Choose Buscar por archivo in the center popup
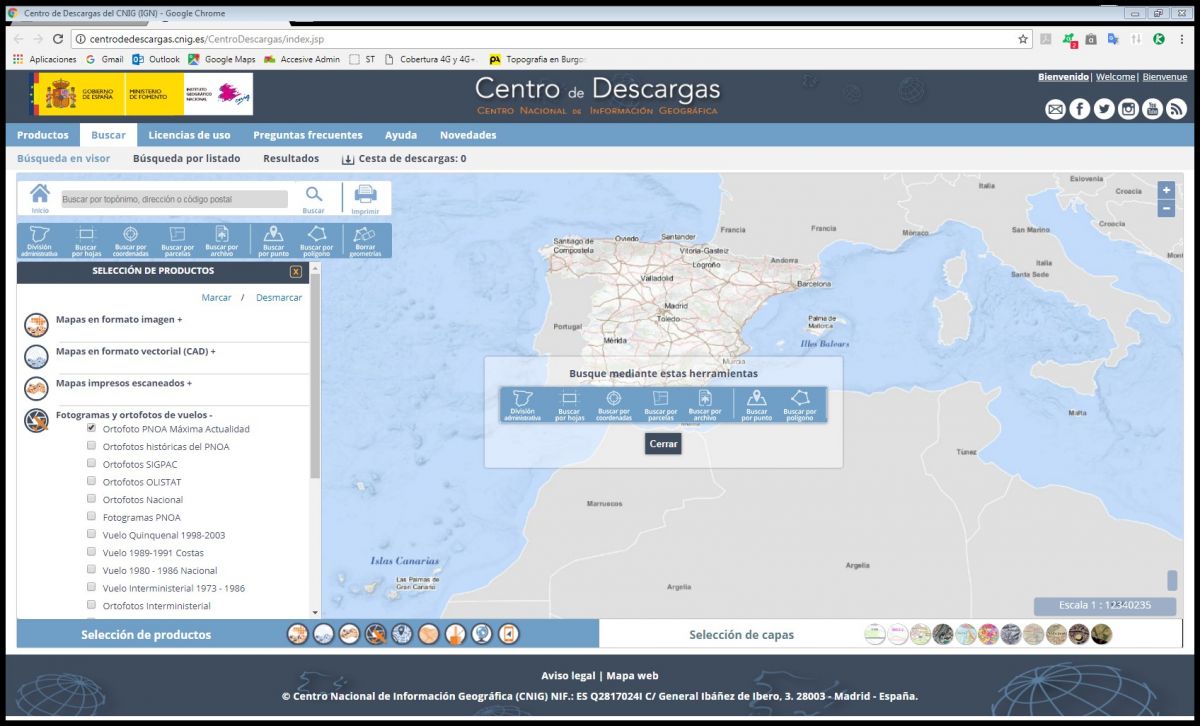 705,405
